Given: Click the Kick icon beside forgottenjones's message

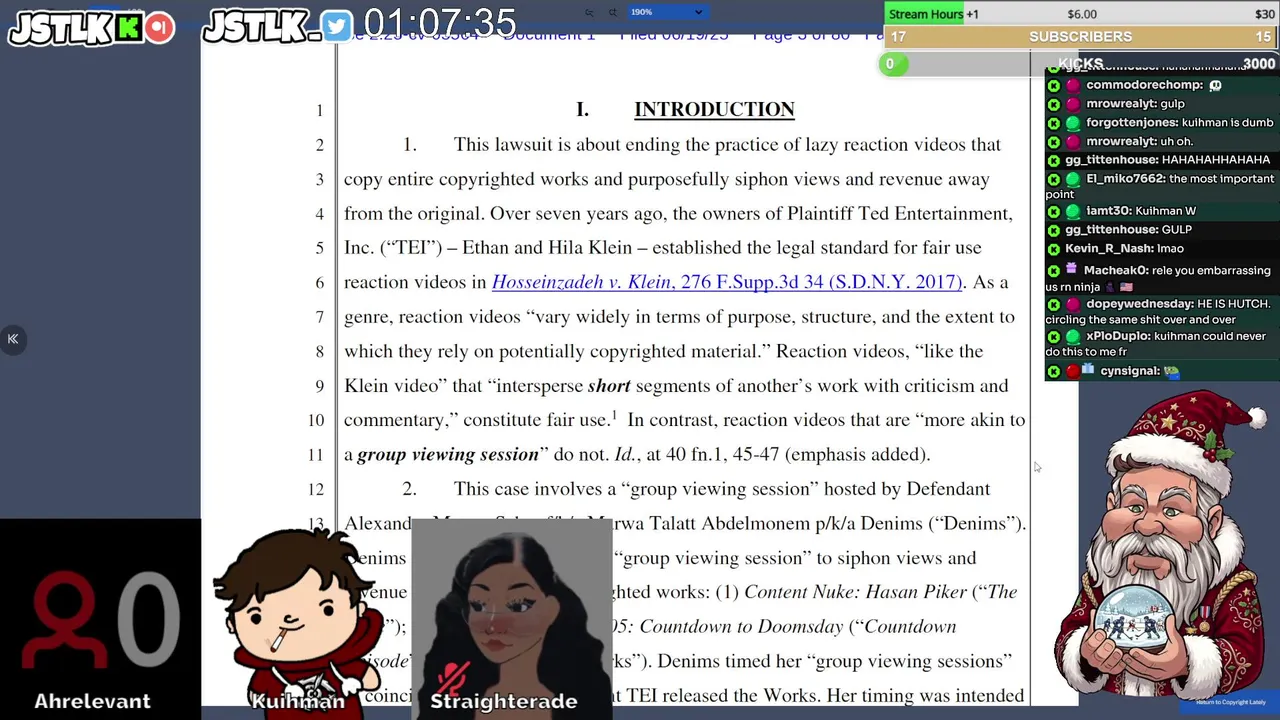Looking at the screenshot, I should pyautogui.click(x=1054, y=123).
